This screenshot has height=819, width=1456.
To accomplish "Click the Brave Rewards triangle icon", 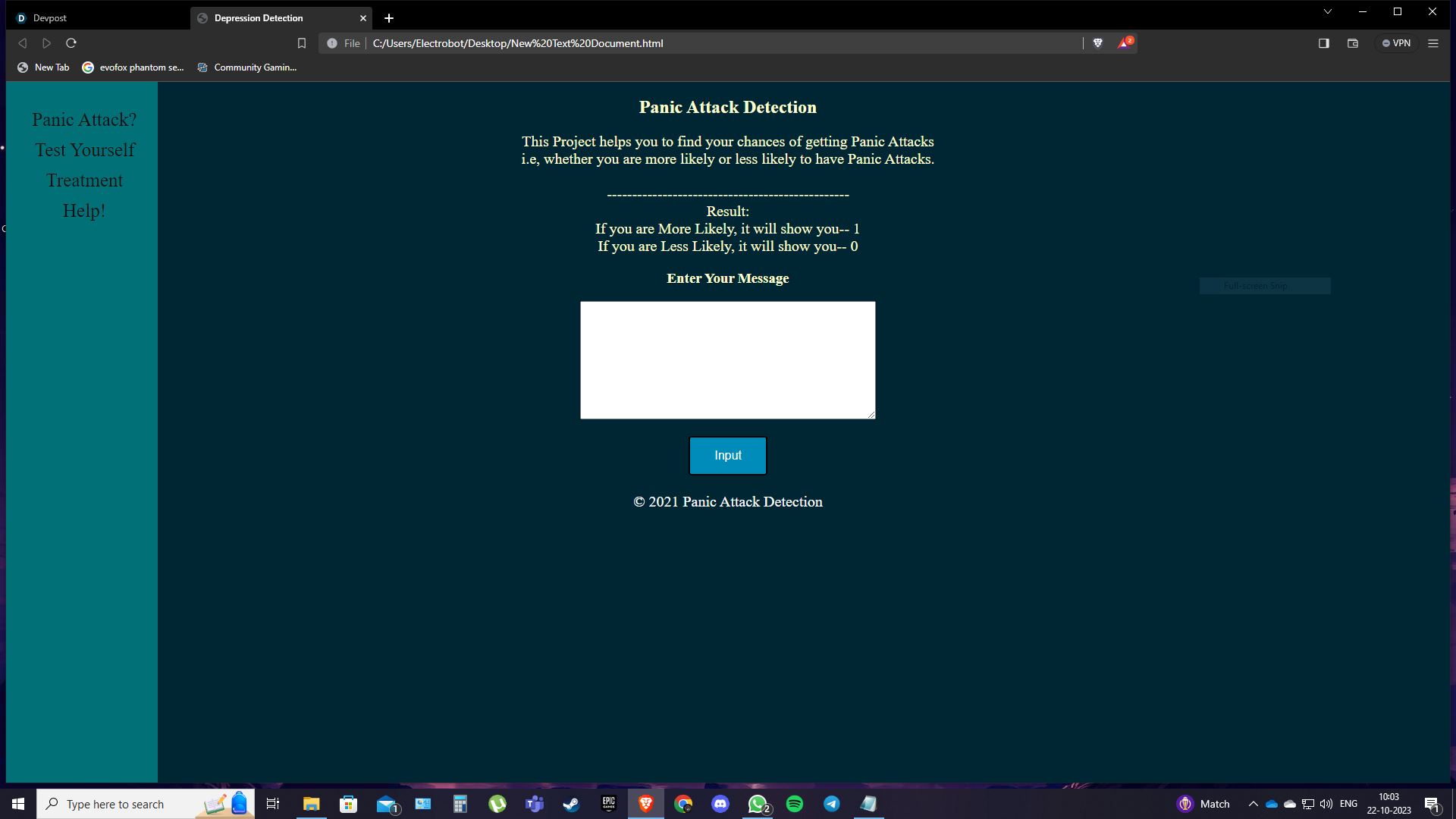I will tap(1124, 43).
